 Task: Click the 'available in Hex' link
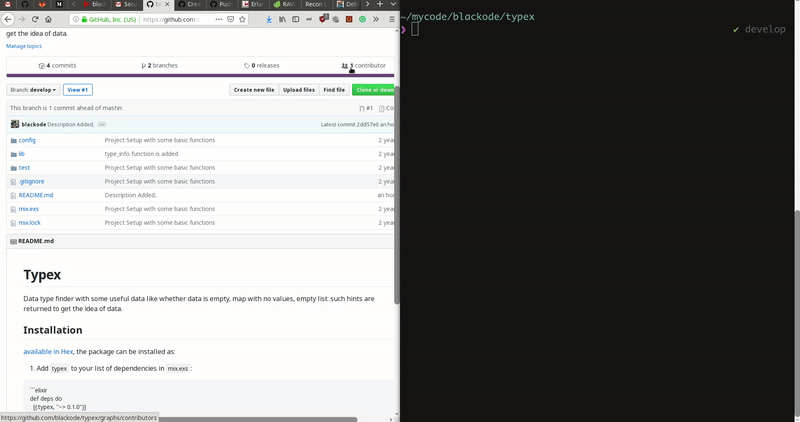click(x=48, y=352)
